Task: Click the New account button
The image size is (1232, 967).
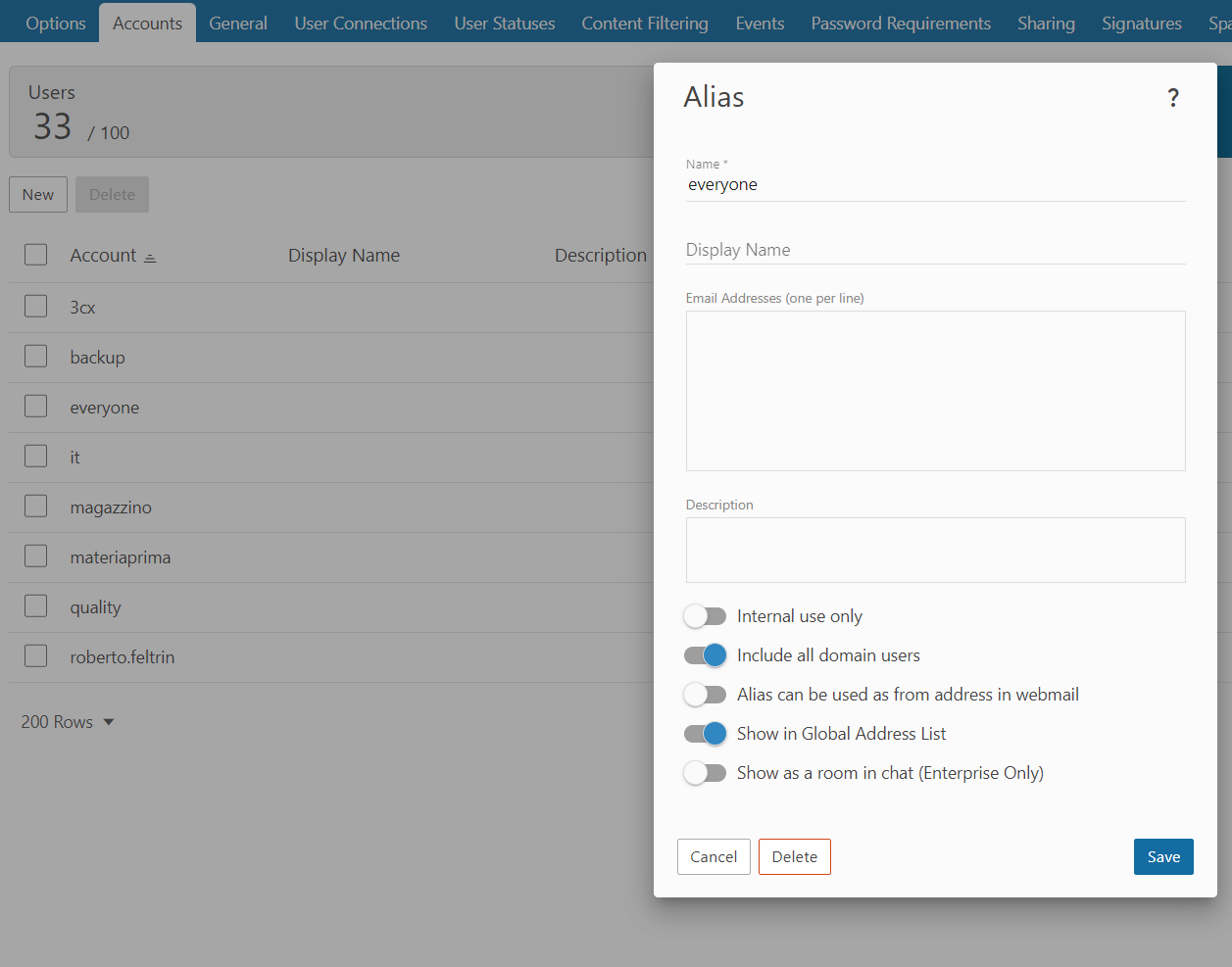Action: point(38,194)
